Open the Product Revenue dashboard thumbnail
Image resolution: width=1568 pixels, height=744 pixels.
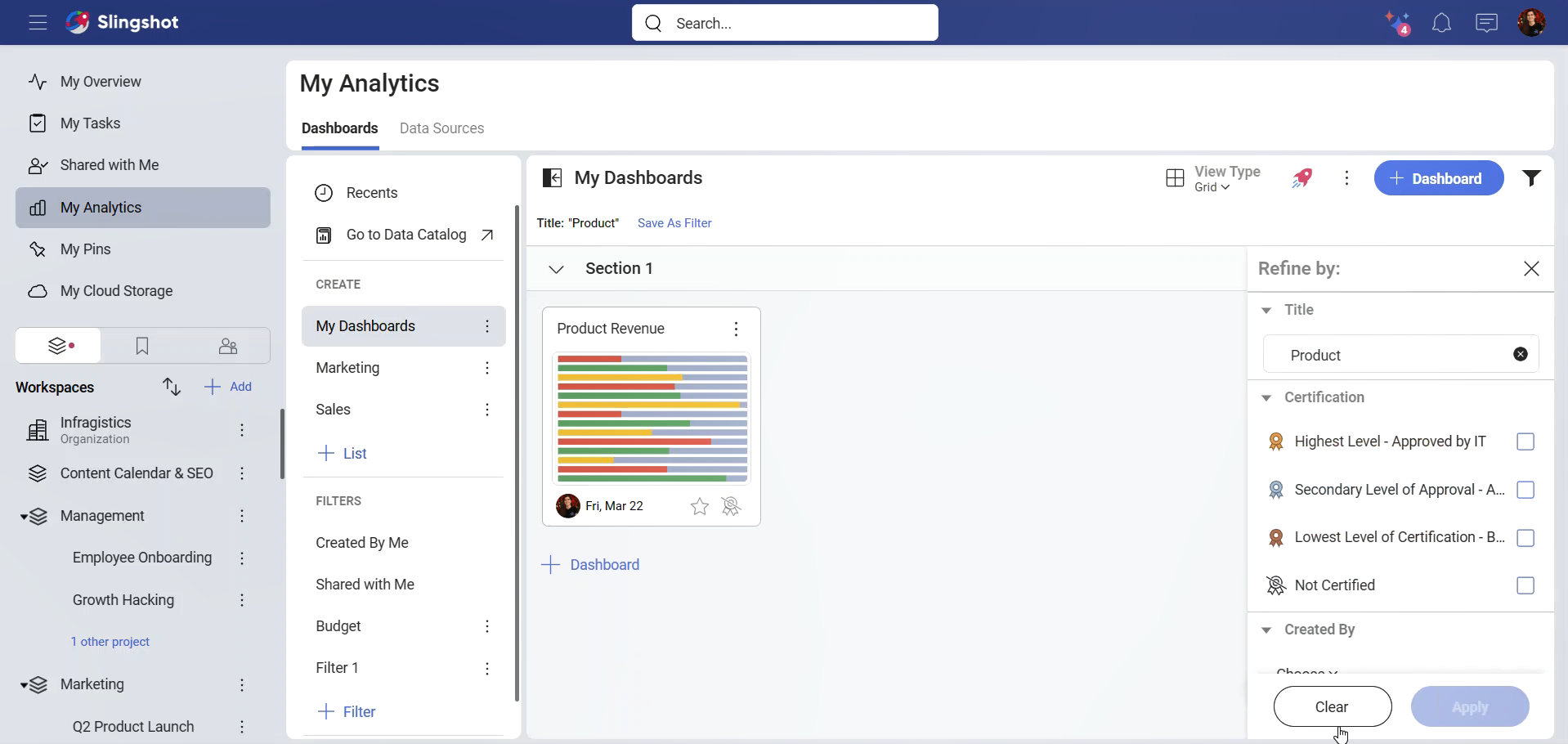[x=652, y=418]
